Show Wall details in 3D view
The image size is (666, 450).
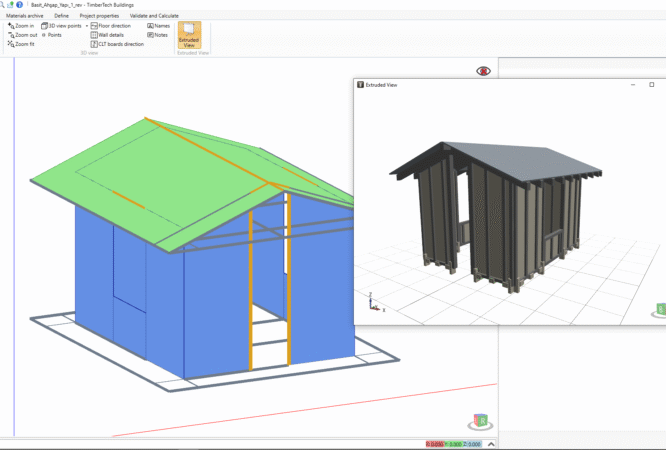point(112,34)
